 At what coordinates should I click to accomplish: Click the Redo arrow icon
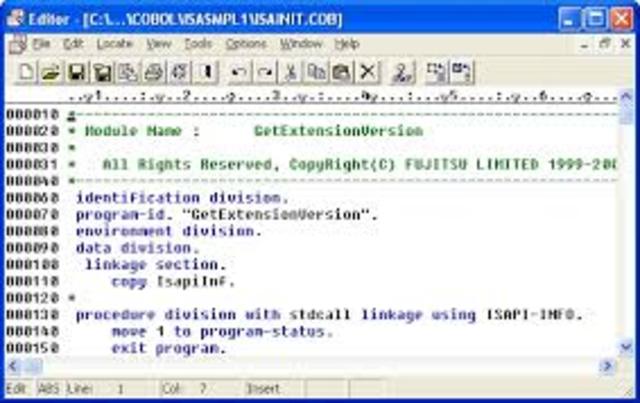point(264,73)
